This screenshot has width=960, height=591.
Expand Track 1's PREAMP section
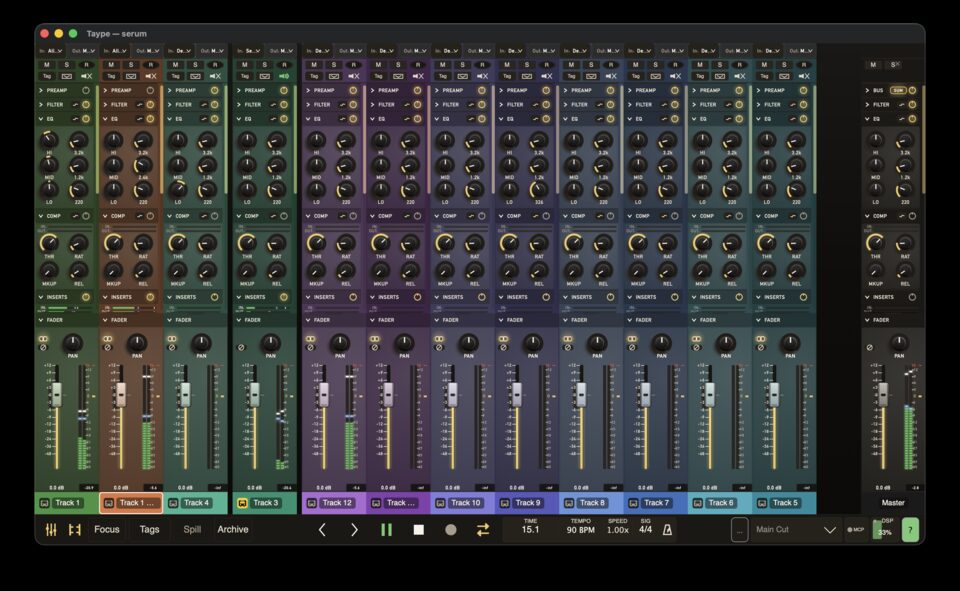[x=41, y=90]
